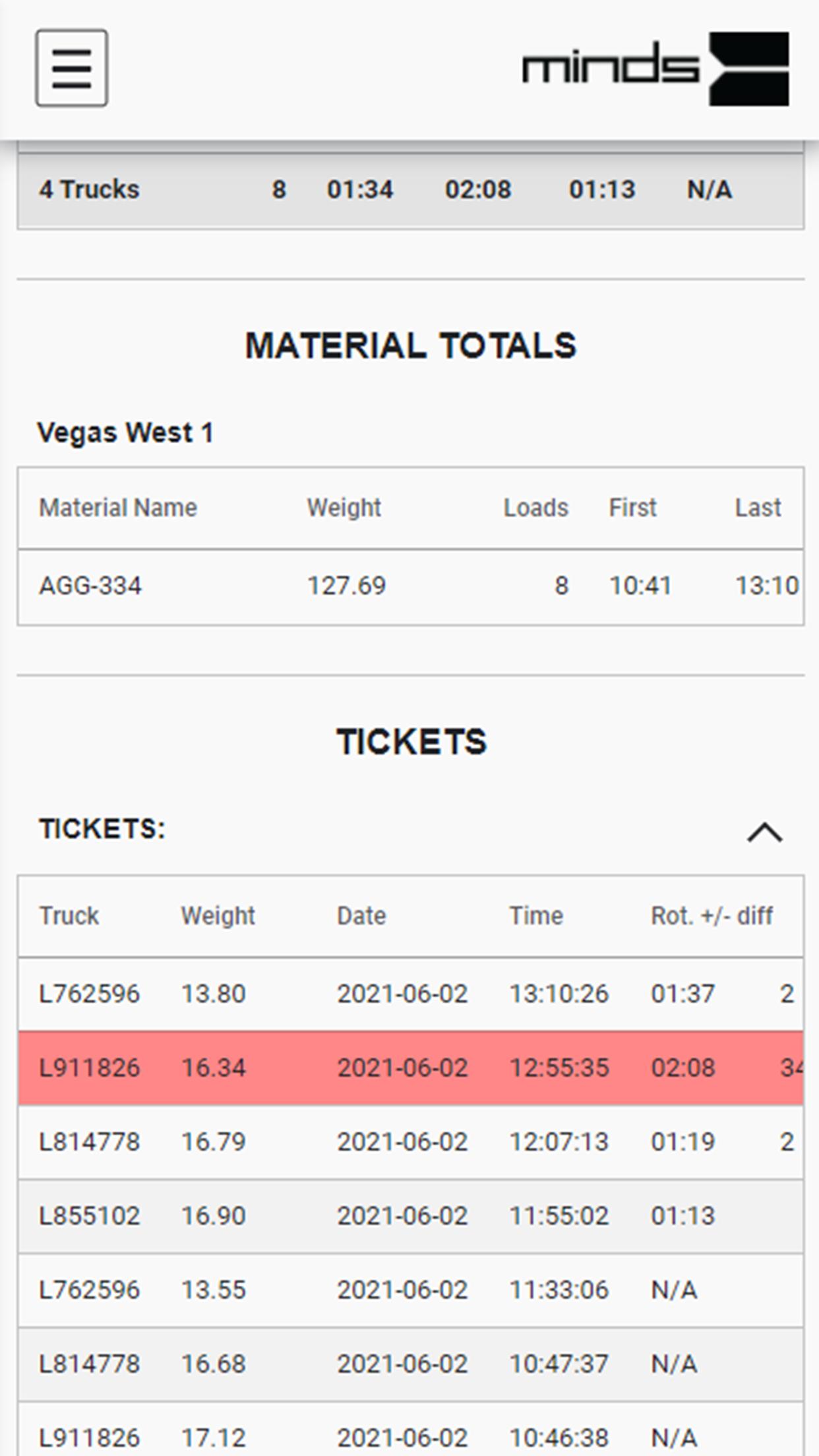
Task: Sort tickets by the Weight column
Action: [218, 916]
